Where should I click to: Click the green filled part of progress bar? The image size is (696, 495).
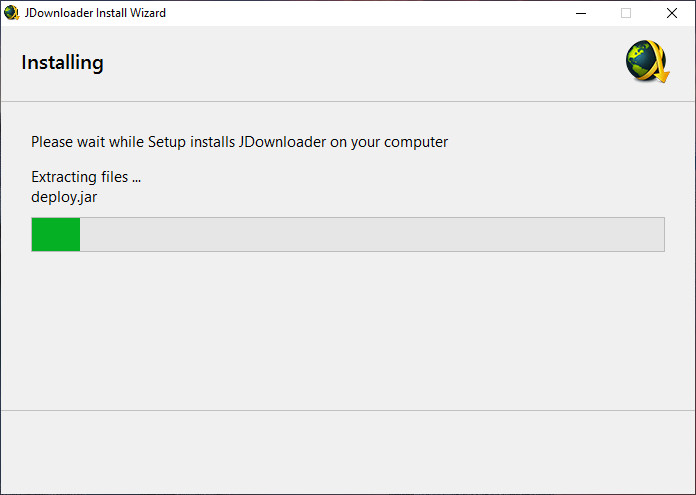(56, 235)
